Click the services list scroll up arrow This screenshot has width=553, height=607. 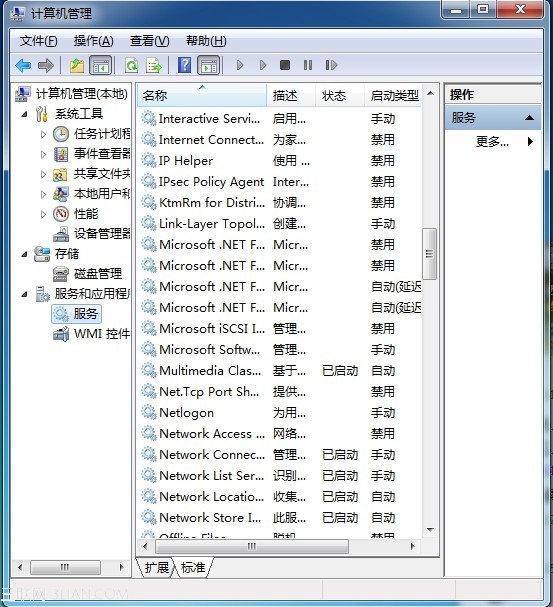(x=430, y=93)
